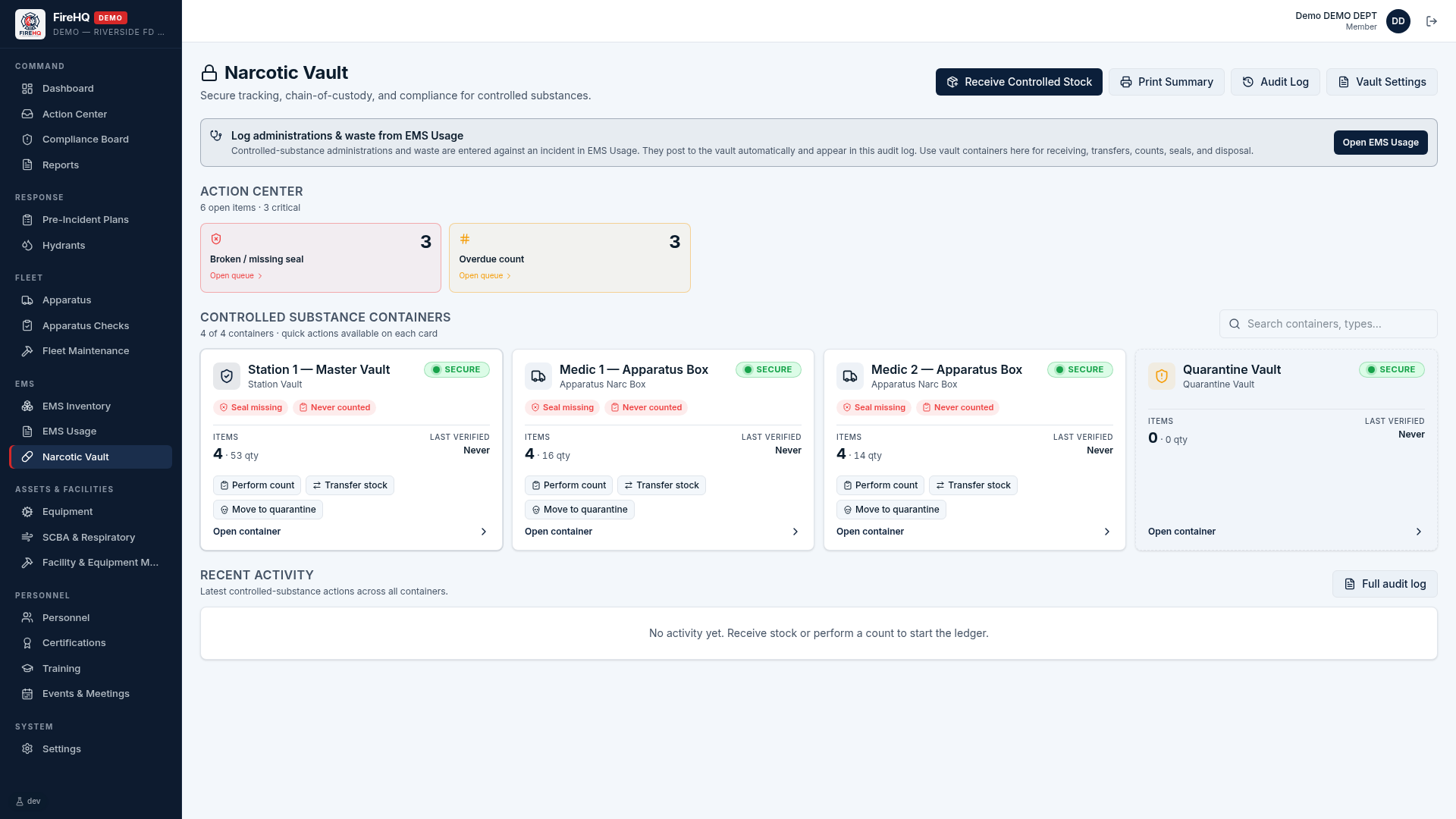Click the Seal missing tag on Station 1 card
1456x819 pixels.
(x=250, y=407)
